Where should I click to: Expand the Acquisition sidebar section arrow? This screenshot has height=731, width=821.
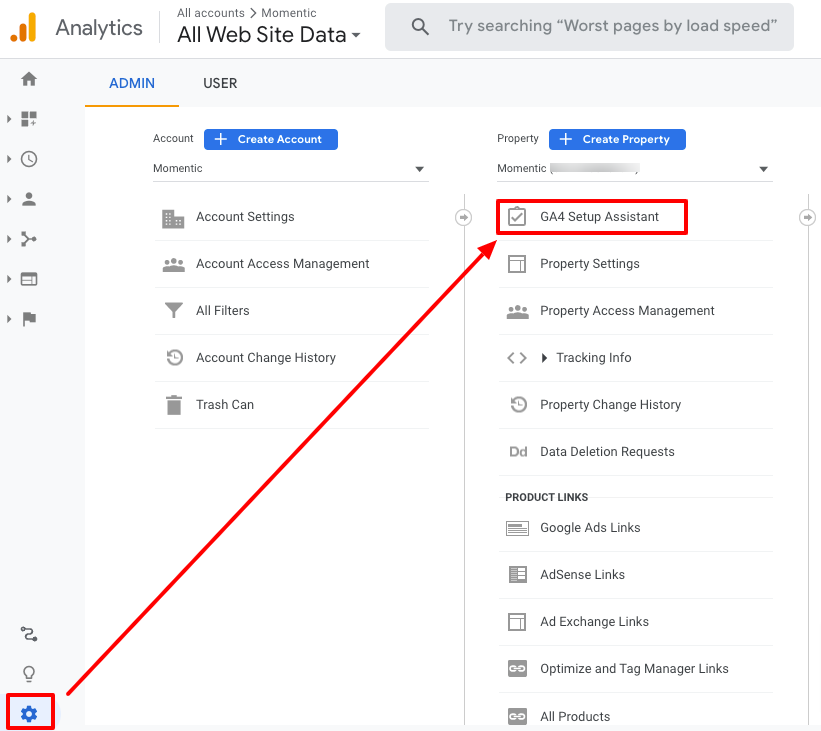(9, 239)
